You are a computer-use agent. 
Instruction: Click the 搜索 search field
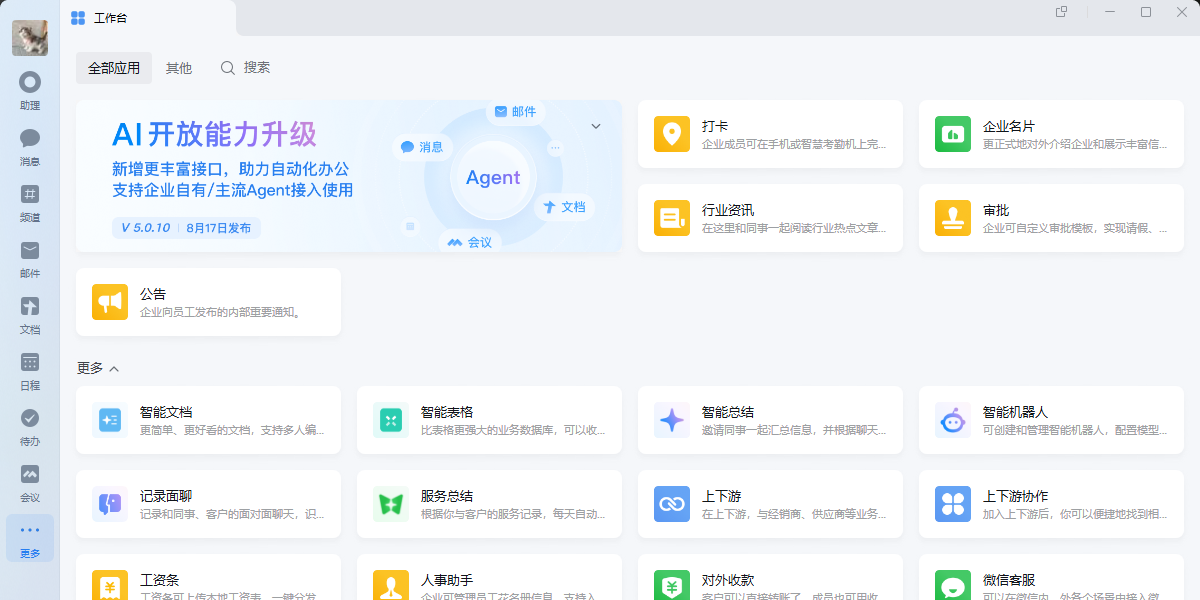click(x=246, y=68)
